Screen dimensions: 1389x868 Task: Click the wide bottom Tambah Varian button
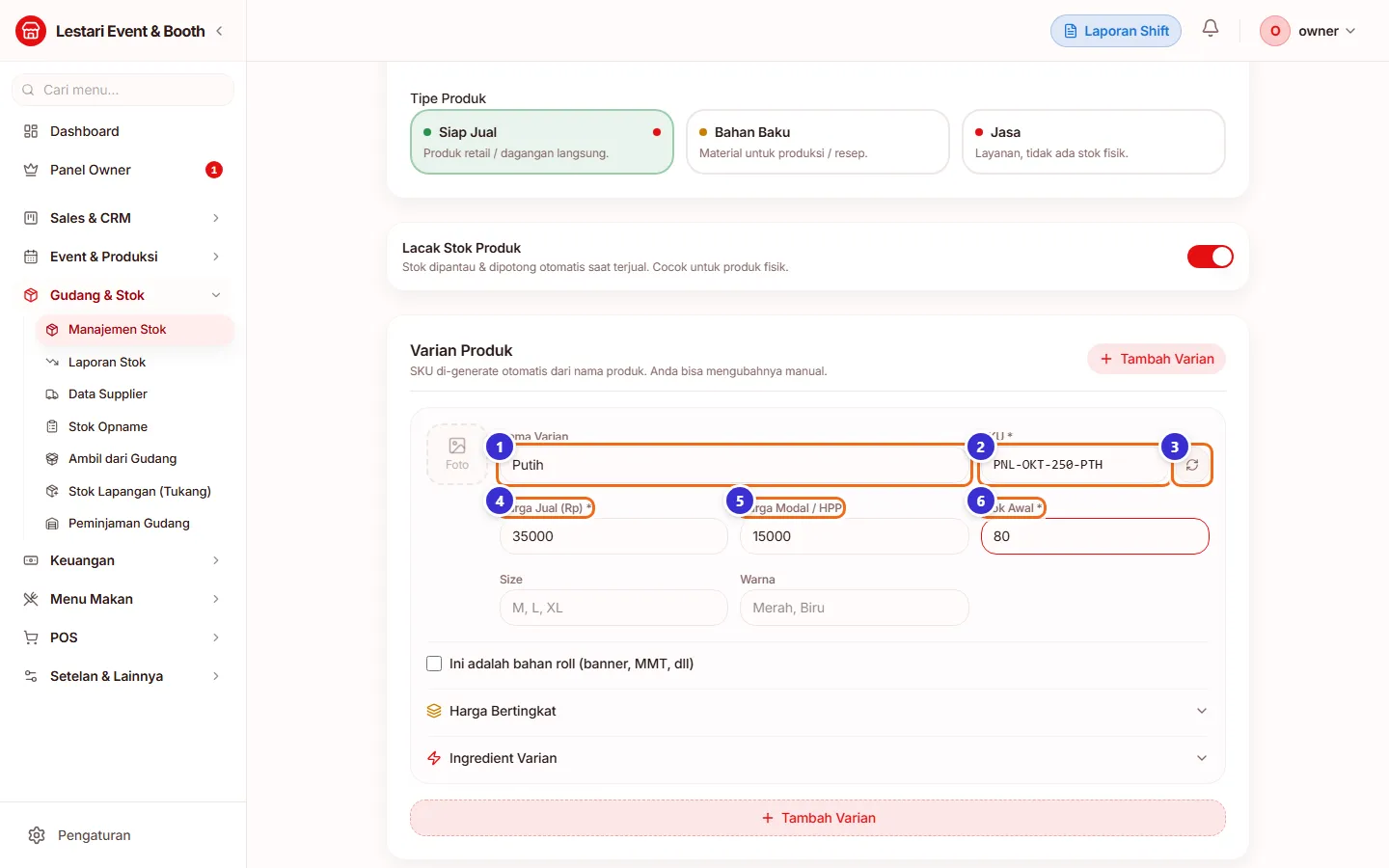(x=818, y=818)
